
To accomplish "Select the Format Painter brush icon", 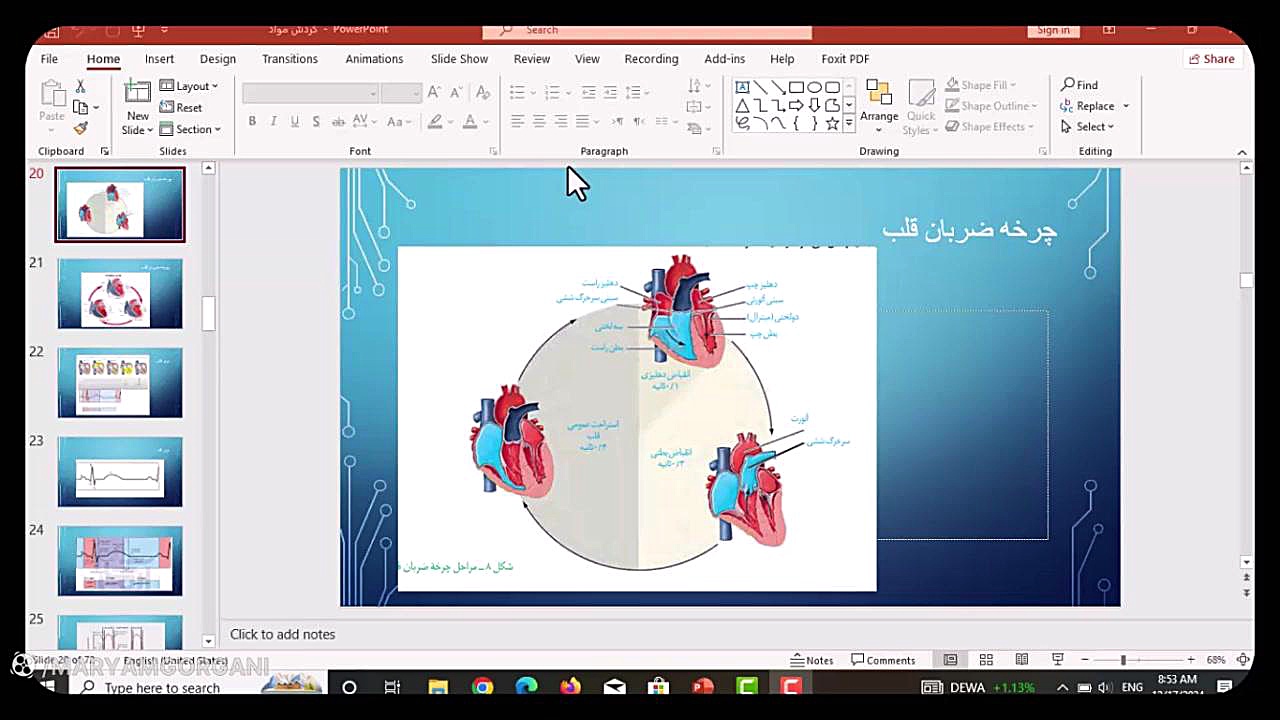I will (81, 128).
